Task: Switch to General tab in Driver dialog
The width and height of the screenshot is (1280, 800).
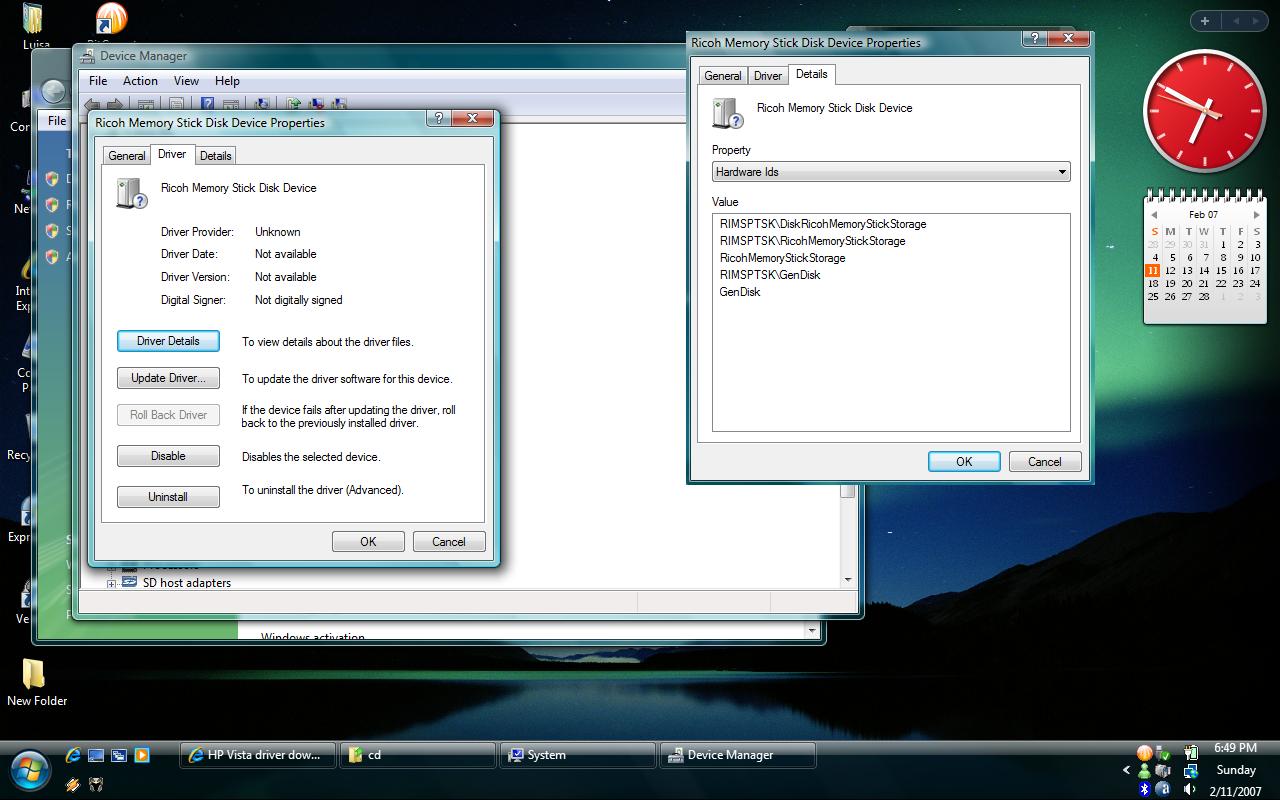Action: 127,155
